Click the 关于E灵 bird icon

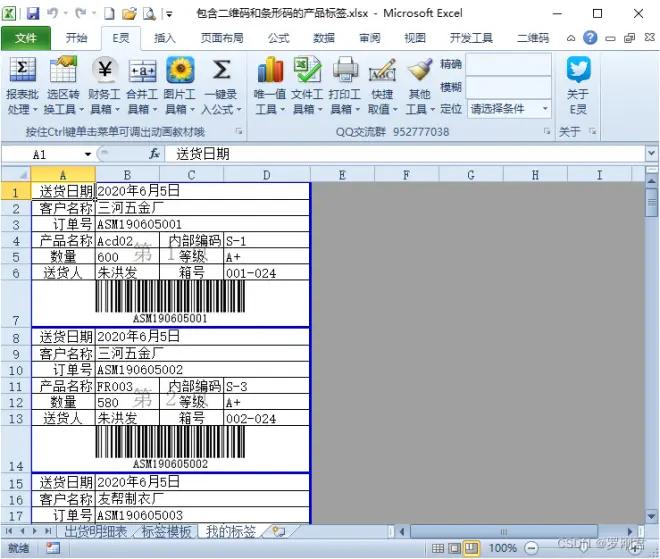coord(578,69)
